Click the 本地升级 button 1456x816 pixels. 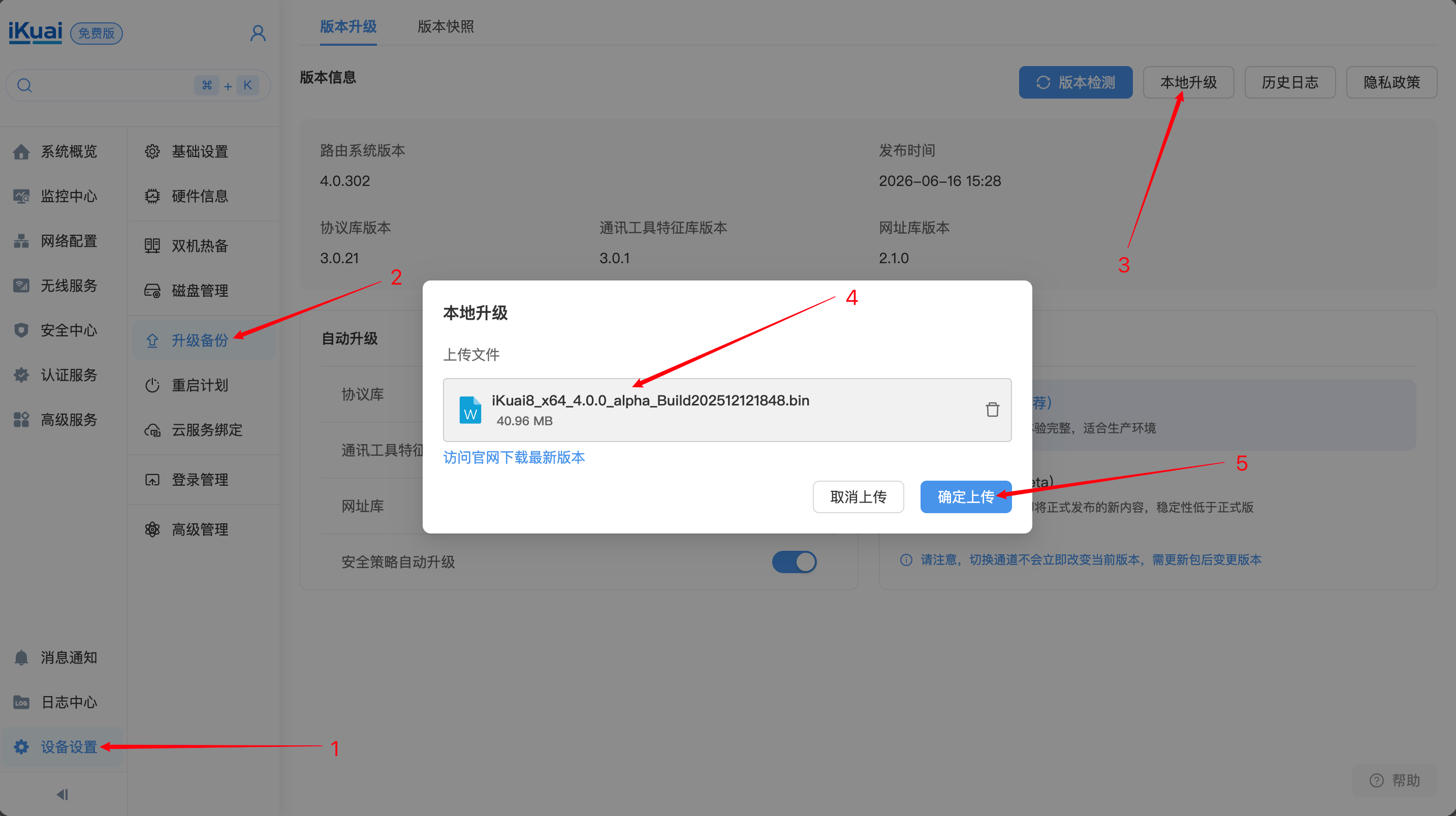tap(1188, 82)
